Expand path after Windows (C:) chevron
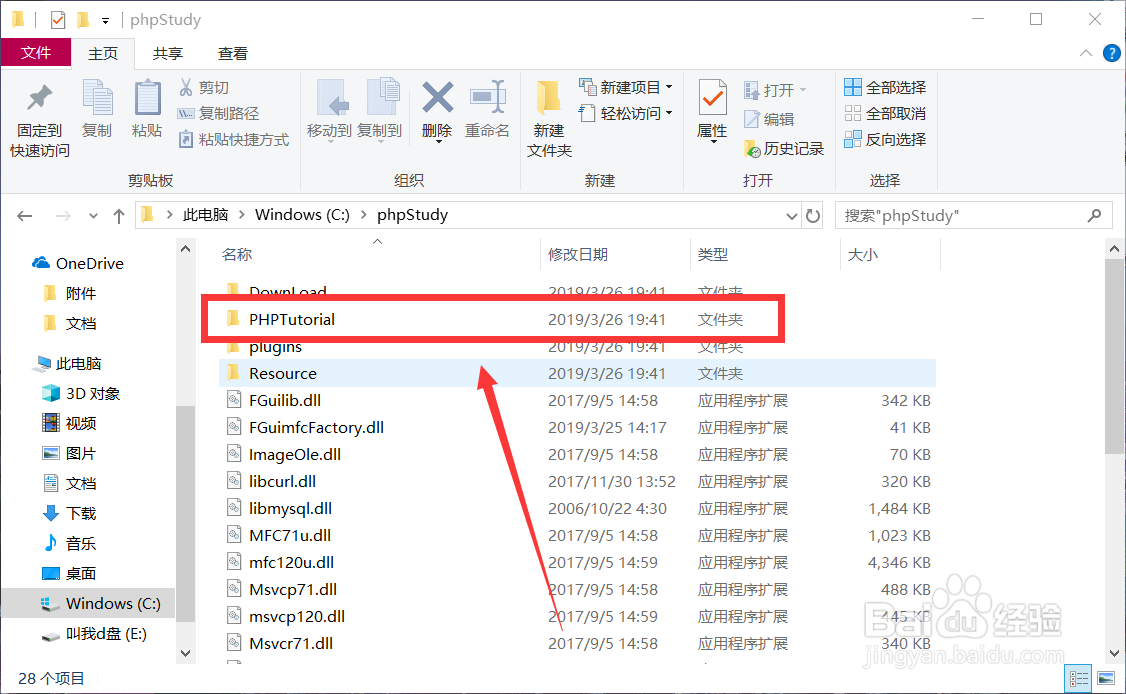Image resolution: width=1126 pixels, height=694 pixels. [x=363, y=215]
